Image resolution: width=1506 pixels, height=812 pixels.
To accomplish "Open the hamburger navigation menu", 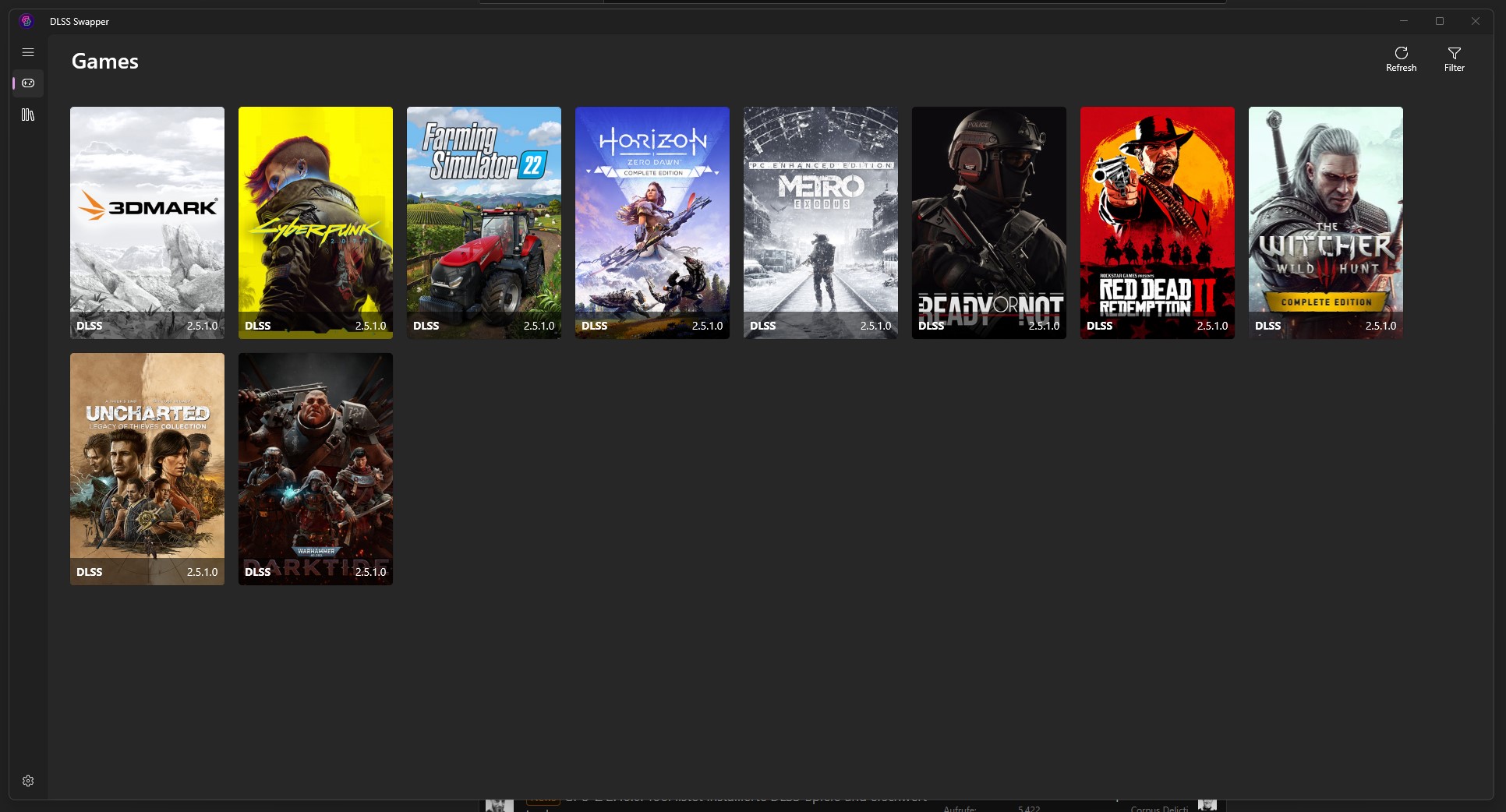I will 28,52.
